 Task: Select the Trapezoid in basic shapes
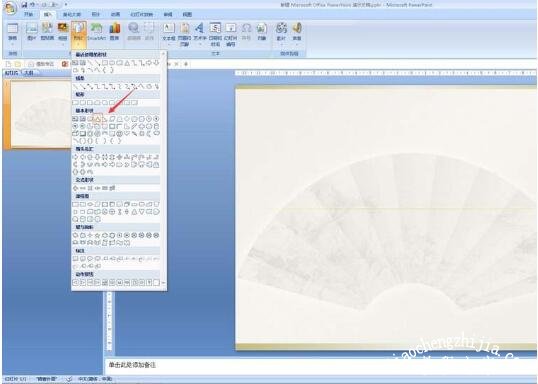(119, 119)
